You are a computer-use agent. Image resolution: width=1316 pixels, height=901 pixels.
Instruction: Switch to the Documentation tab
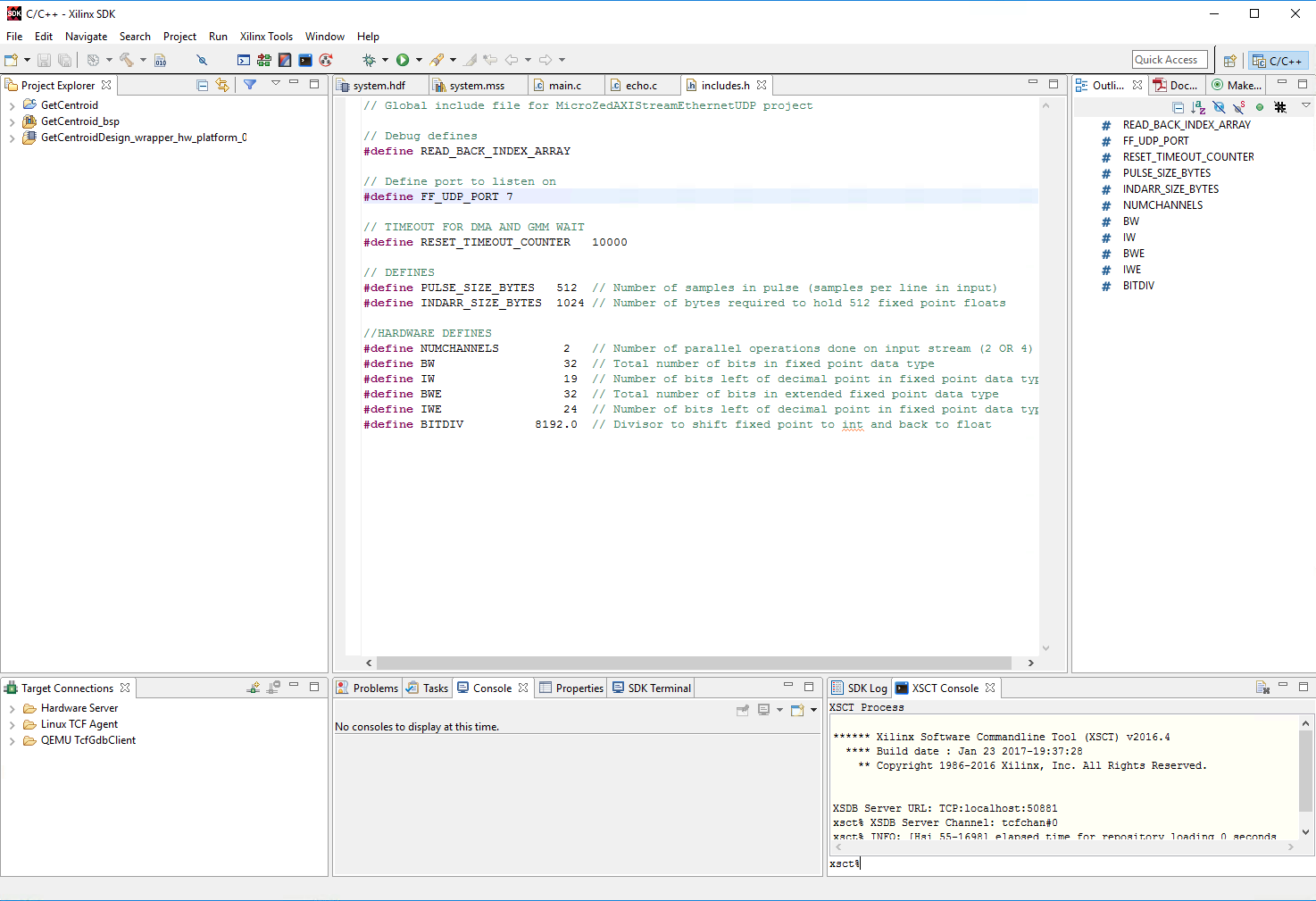tap(1177, 86)
